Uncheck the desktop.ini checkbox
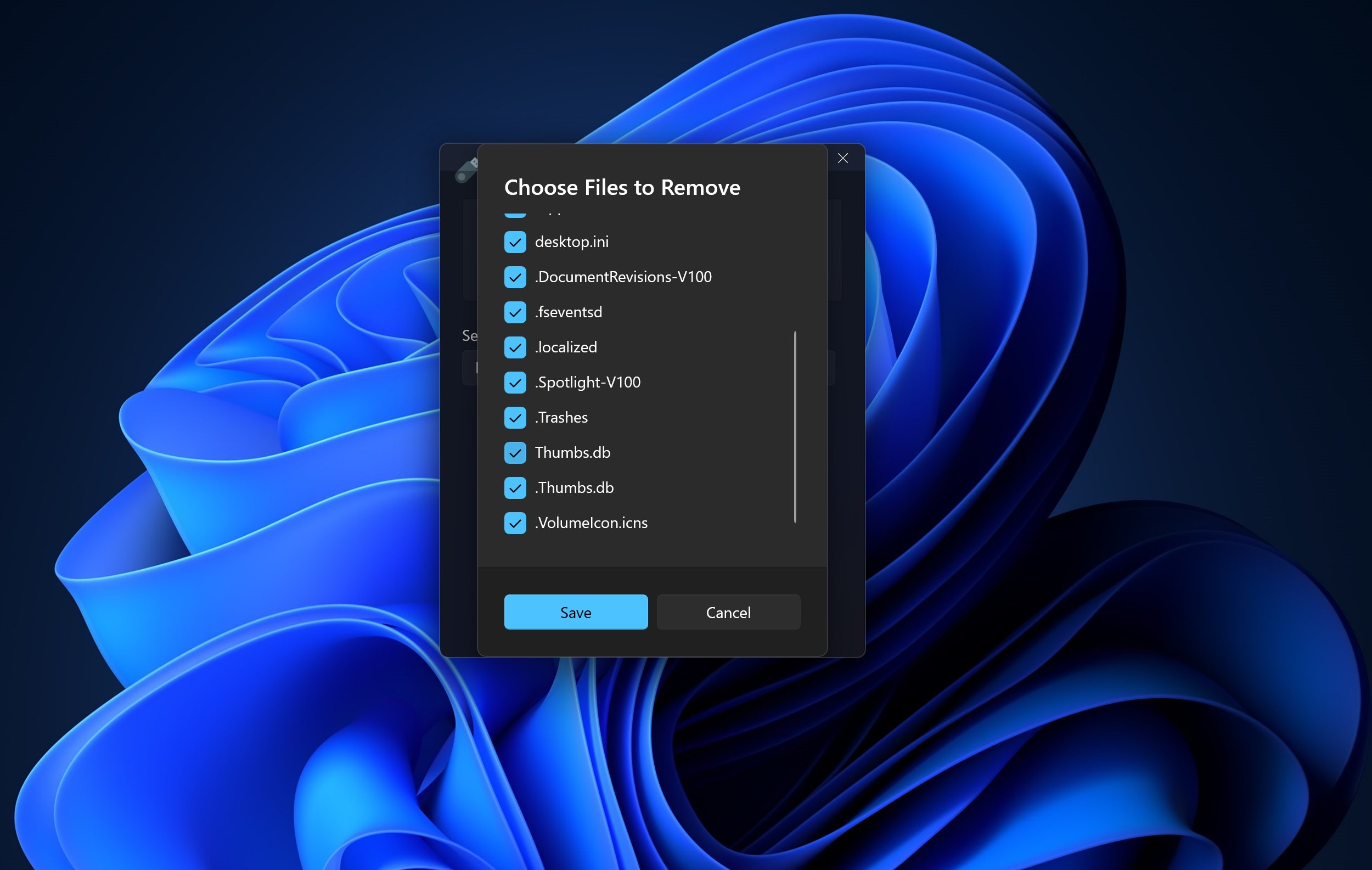 pyautogui.click(x=515, y=242)
